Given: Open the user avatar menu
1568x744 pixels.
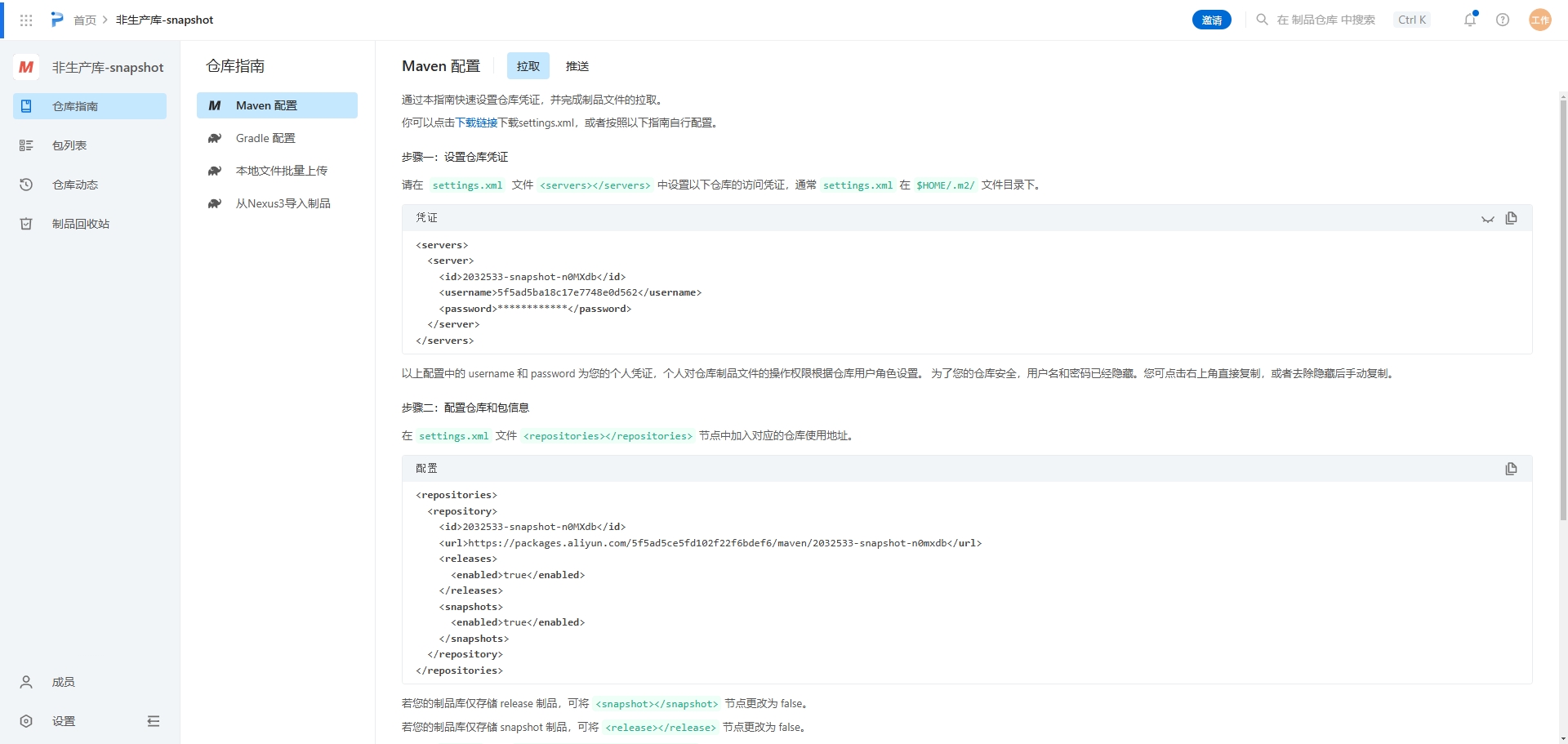Looking at the screenshot, I should (x=1539, y=20).
